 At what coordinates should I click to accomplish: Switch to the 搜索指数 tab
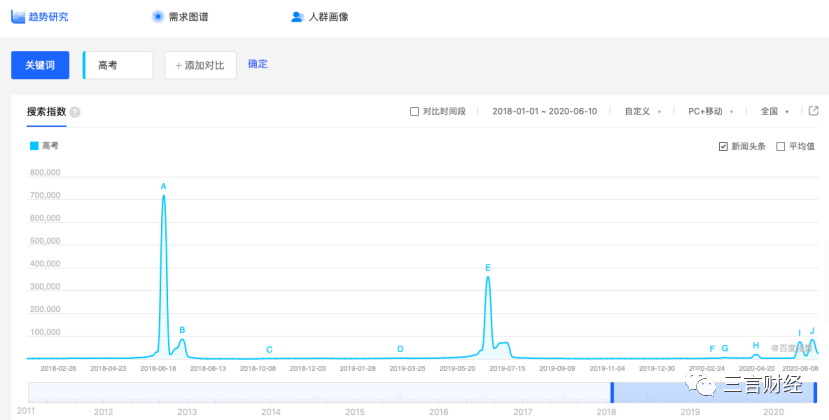point(47,112)
